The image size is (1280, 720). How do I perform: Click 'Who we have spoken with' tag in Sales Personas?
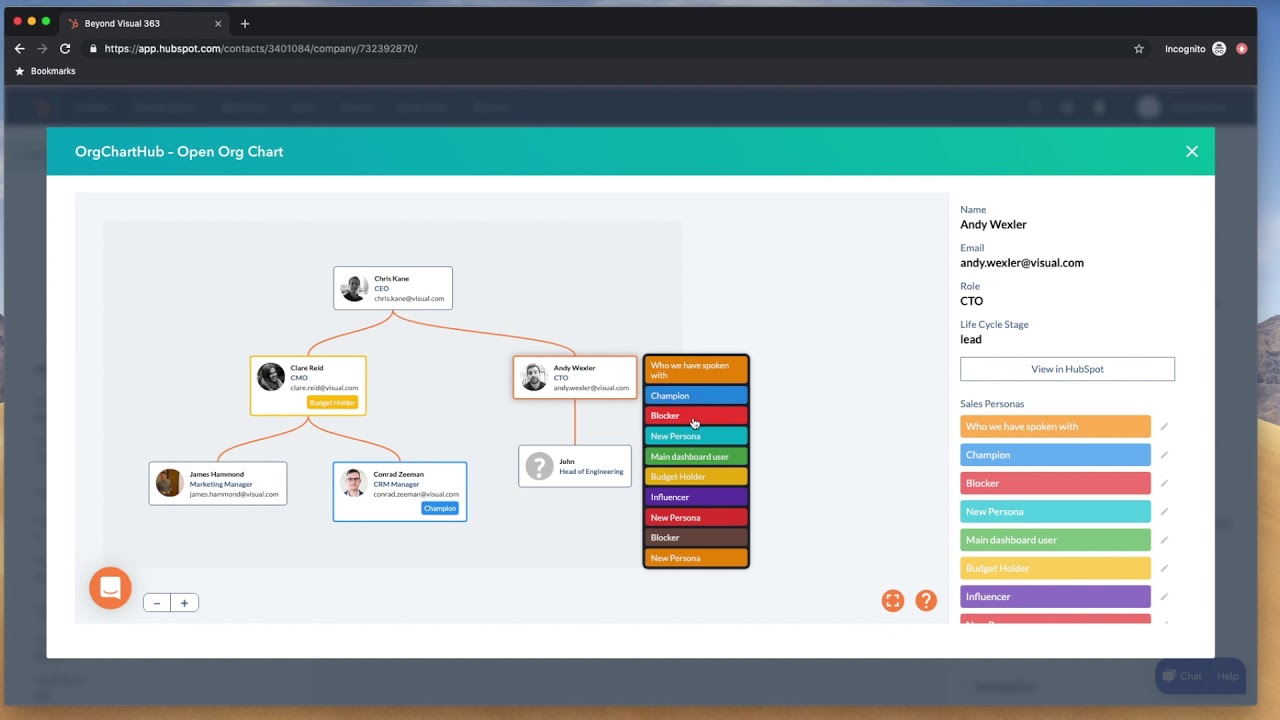[1055, 427]
